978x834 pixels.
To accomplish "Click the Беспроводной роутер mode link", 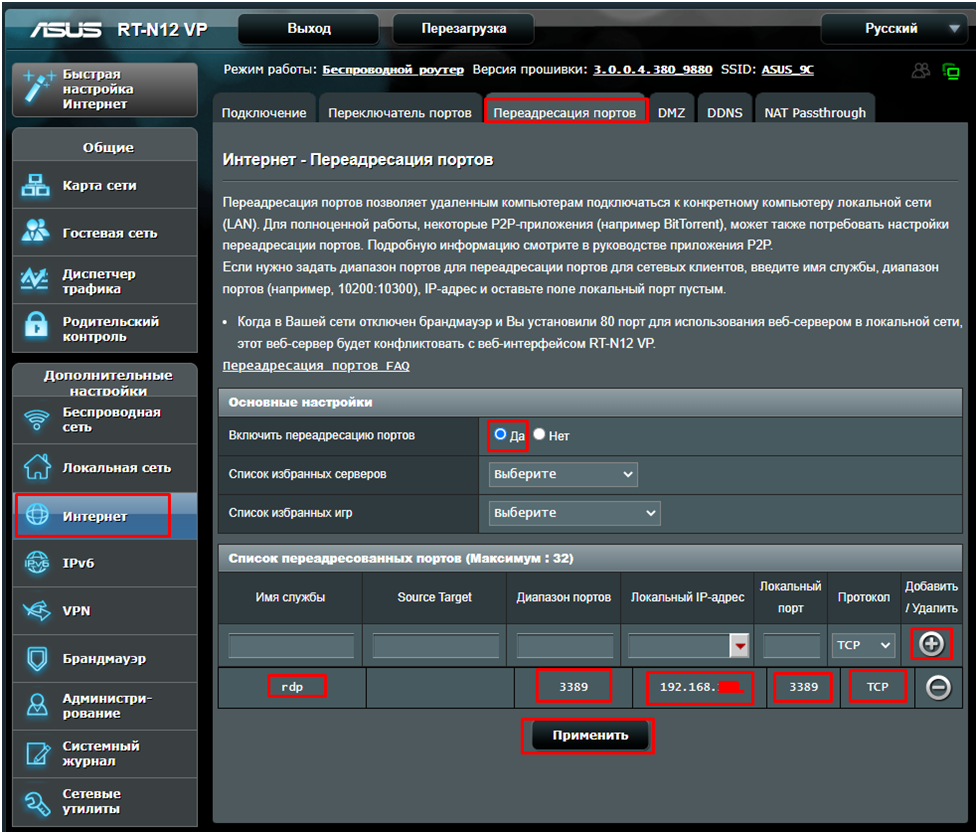I will (393, 69).
